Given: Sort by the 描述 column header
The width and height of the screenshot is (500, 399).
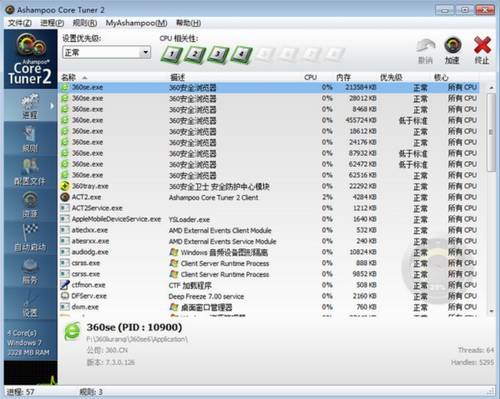Looking at the screenshot, I should pyautogui.click(x=233, y=77).
